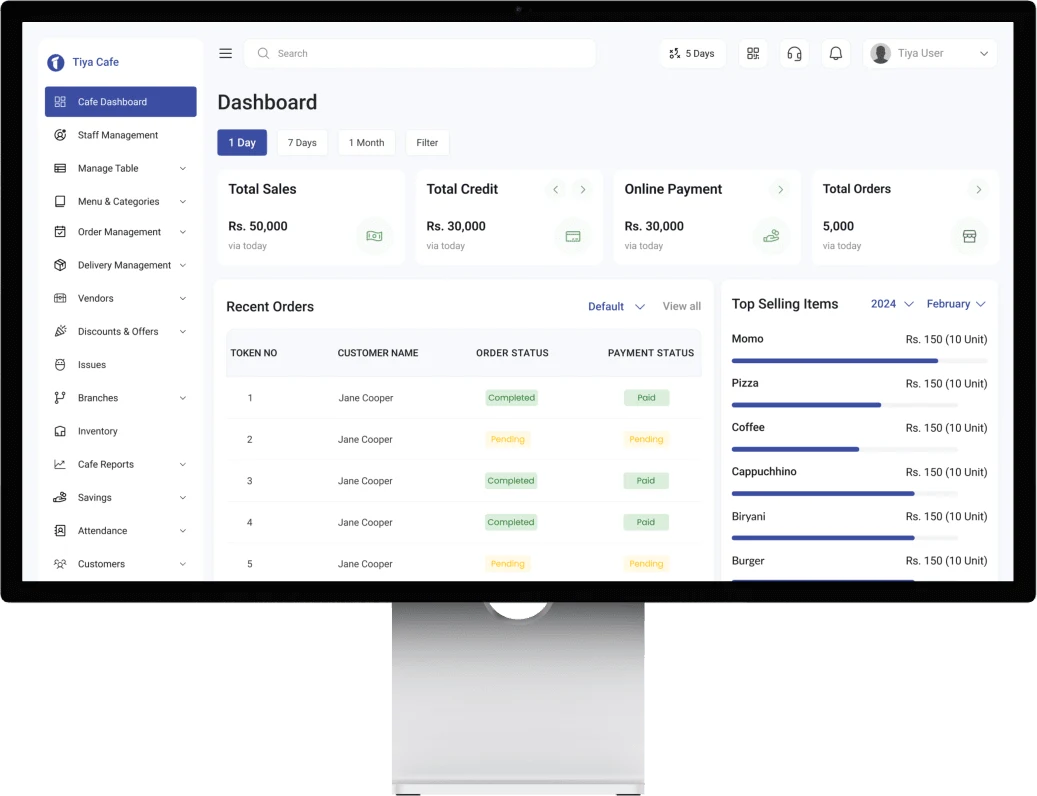Click the headset support icon
Viewport: 1037px width, 796px height.
click(794, 54)
